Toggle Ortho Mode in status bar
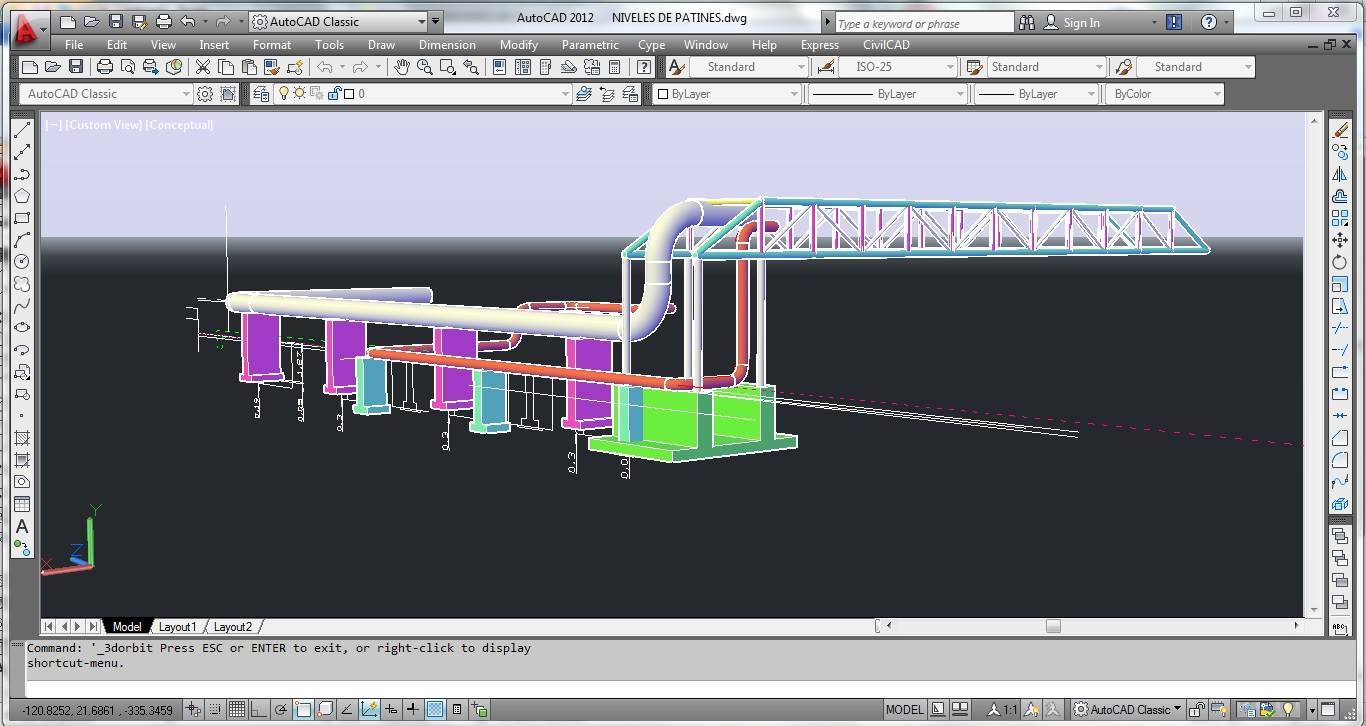 (258, 710)
